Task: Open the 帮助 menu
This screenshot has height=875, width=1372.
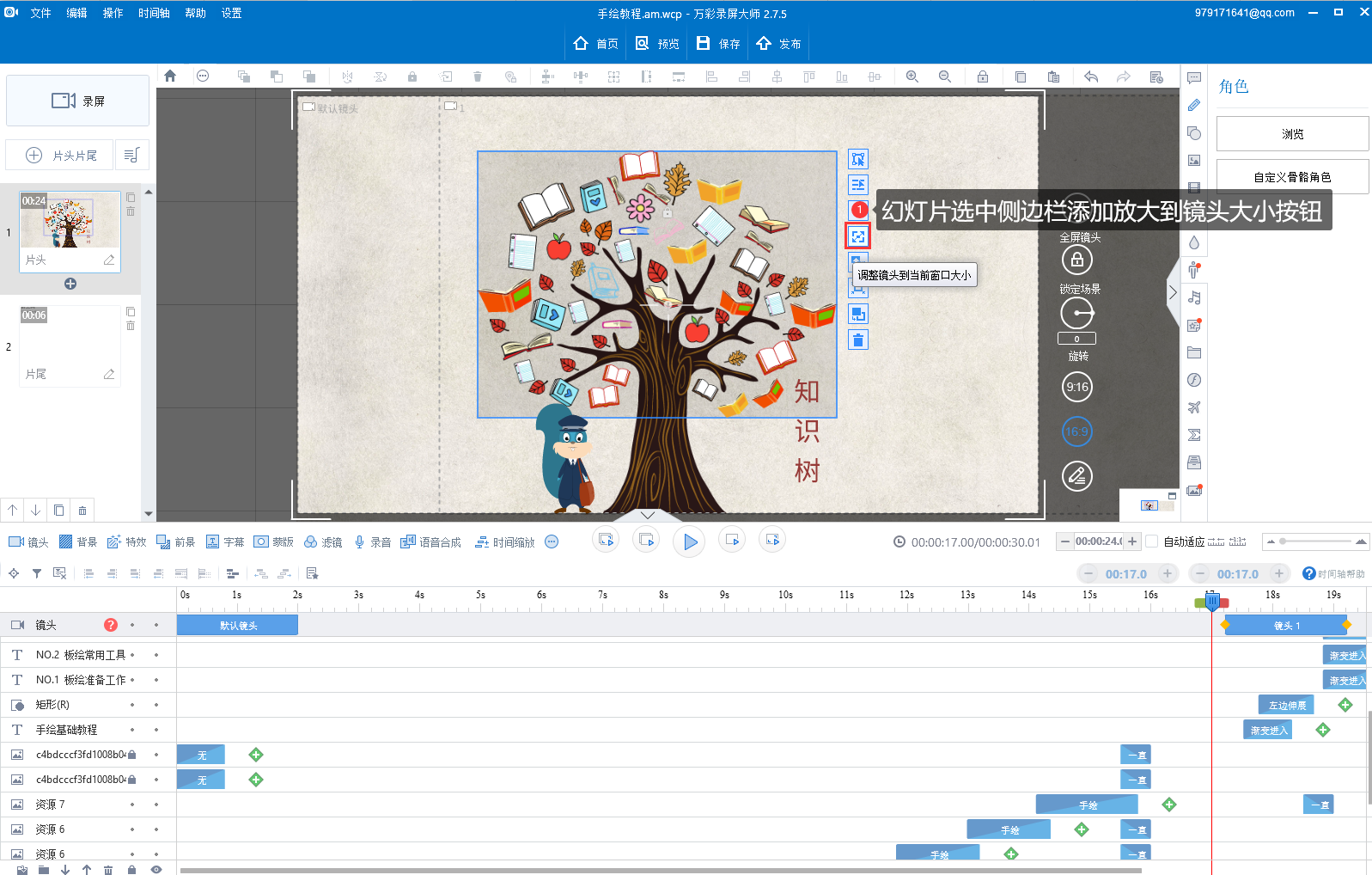Action: pos(195,13)
